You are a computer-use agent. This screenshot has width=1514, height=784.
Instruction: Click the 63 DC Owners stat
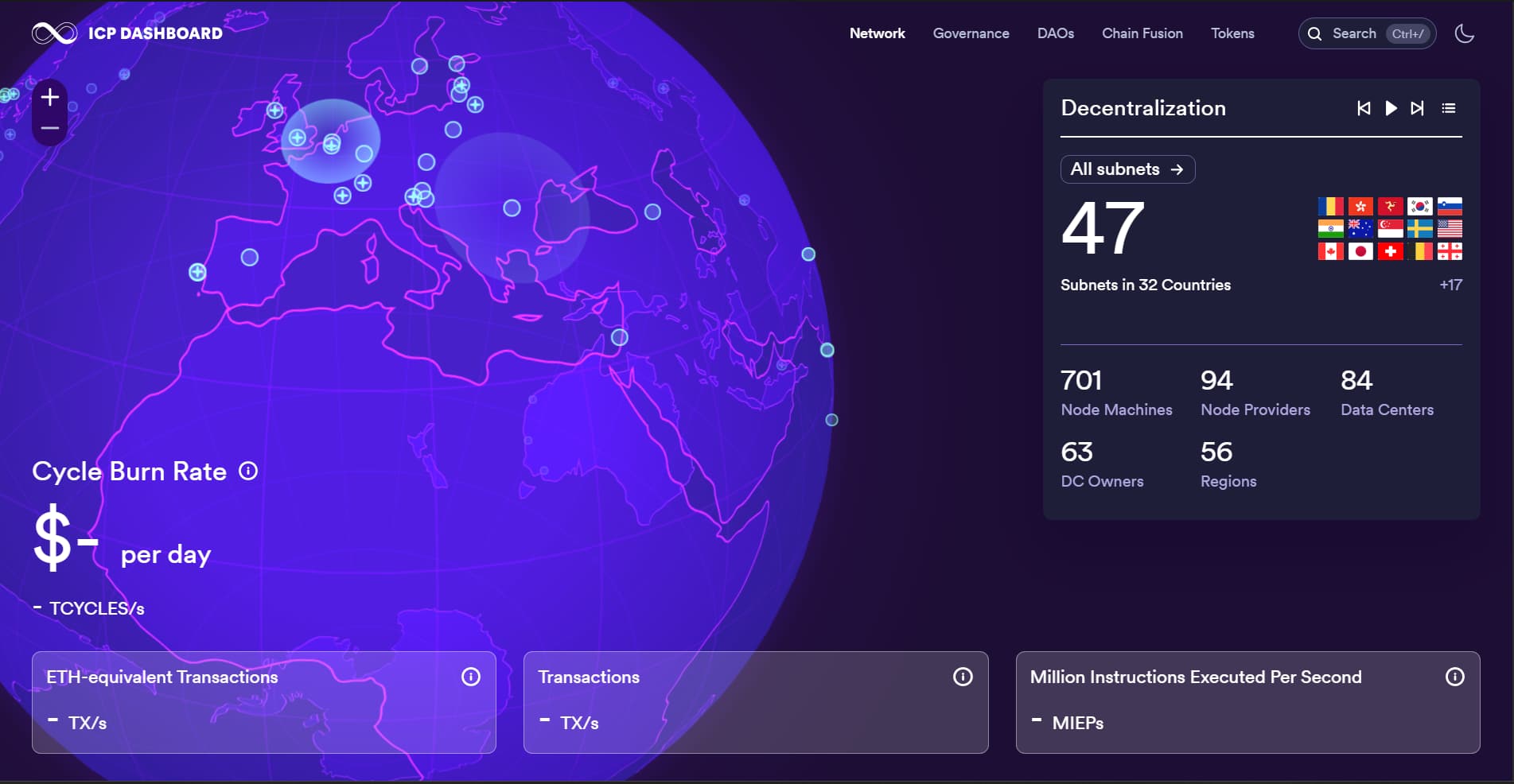click(1102, 464)
